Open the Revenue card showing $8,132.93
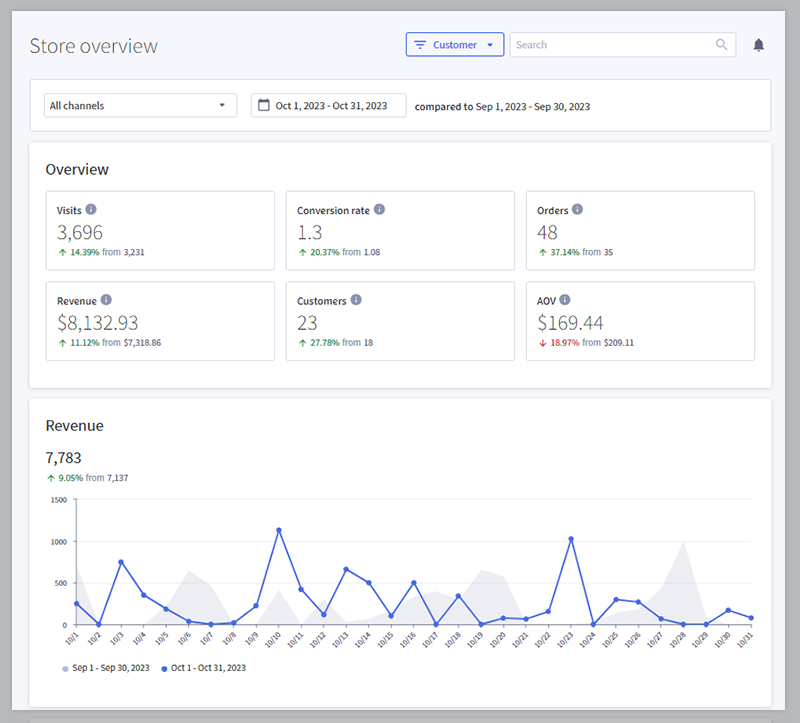This screenshot has width=800, height=723. [160, 321]
